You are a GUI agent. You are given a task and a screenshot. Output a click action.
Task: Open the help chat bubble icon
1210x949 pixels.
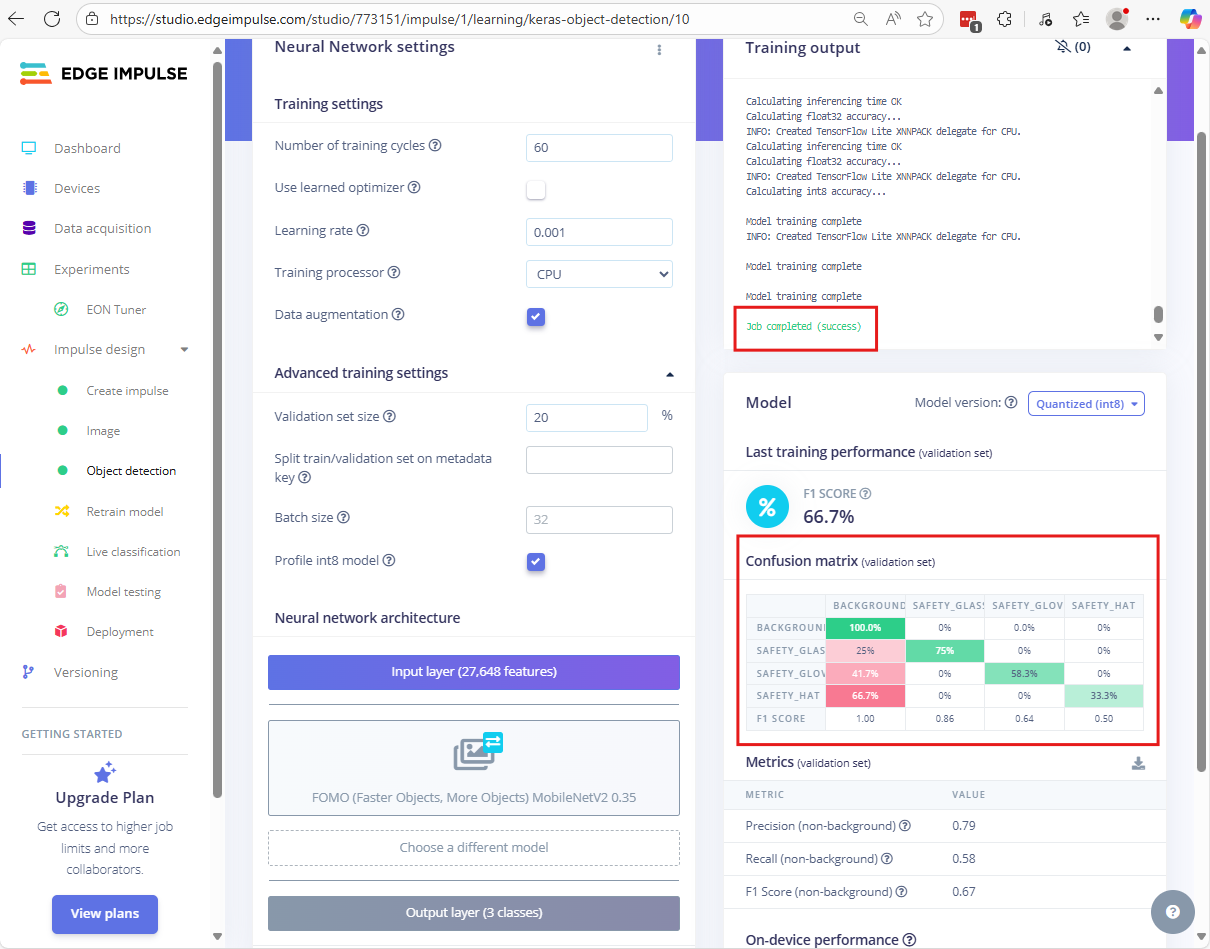[1172, 911]
